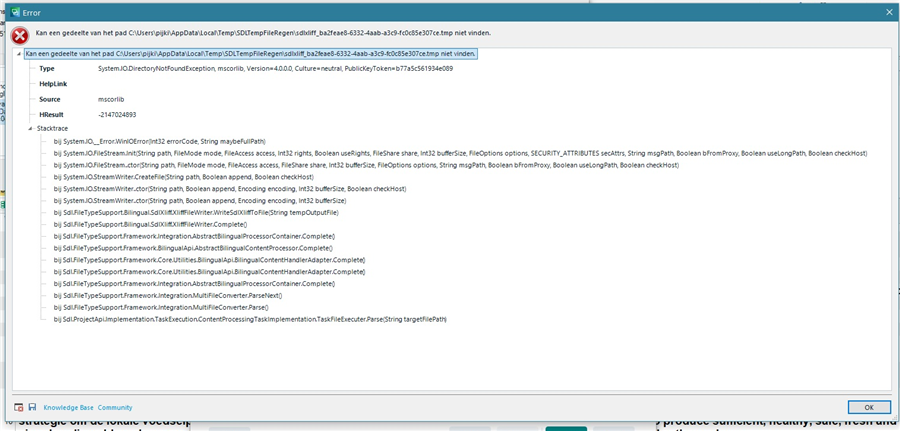Click the OK button
The width and height of the screenshot is (900, 431).
(x=868, y=407)
